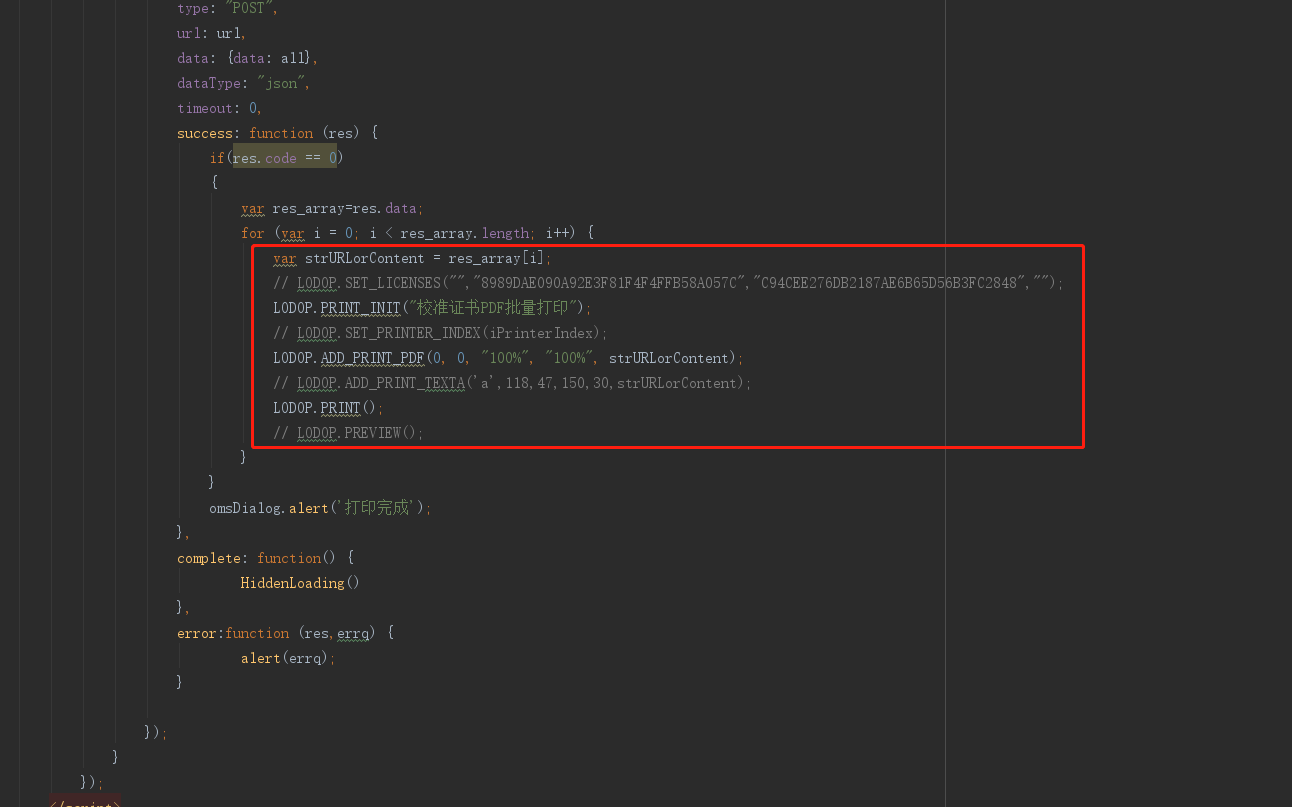Click the 'alert(errq);' line
The image size is (1292, 807).
click(288, 658)
